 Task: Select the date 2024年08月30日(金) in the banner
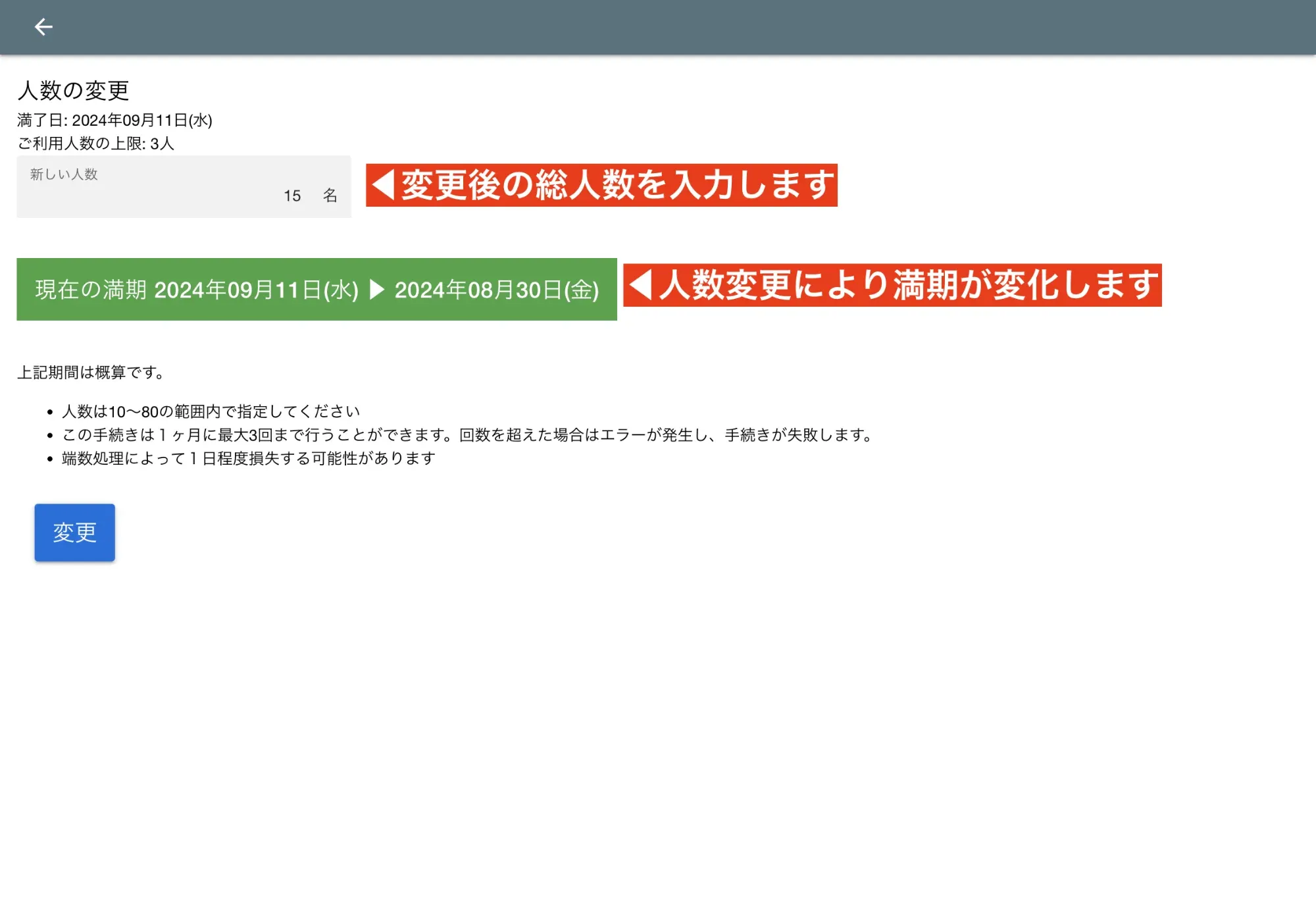point(497,290)
